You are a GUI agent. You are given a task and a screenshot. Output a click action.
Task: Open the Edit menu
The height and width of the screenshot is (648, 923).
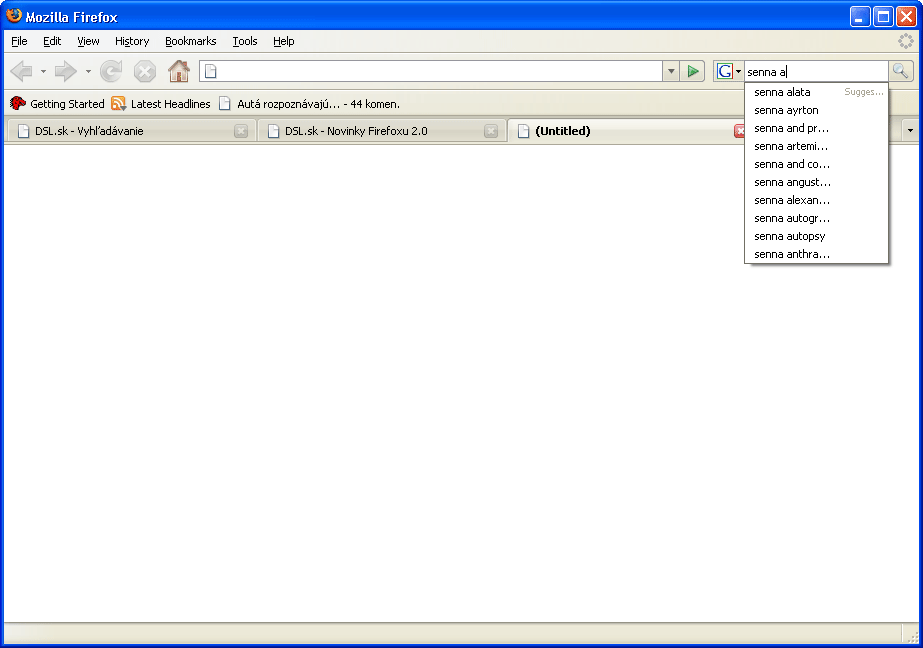52,41
